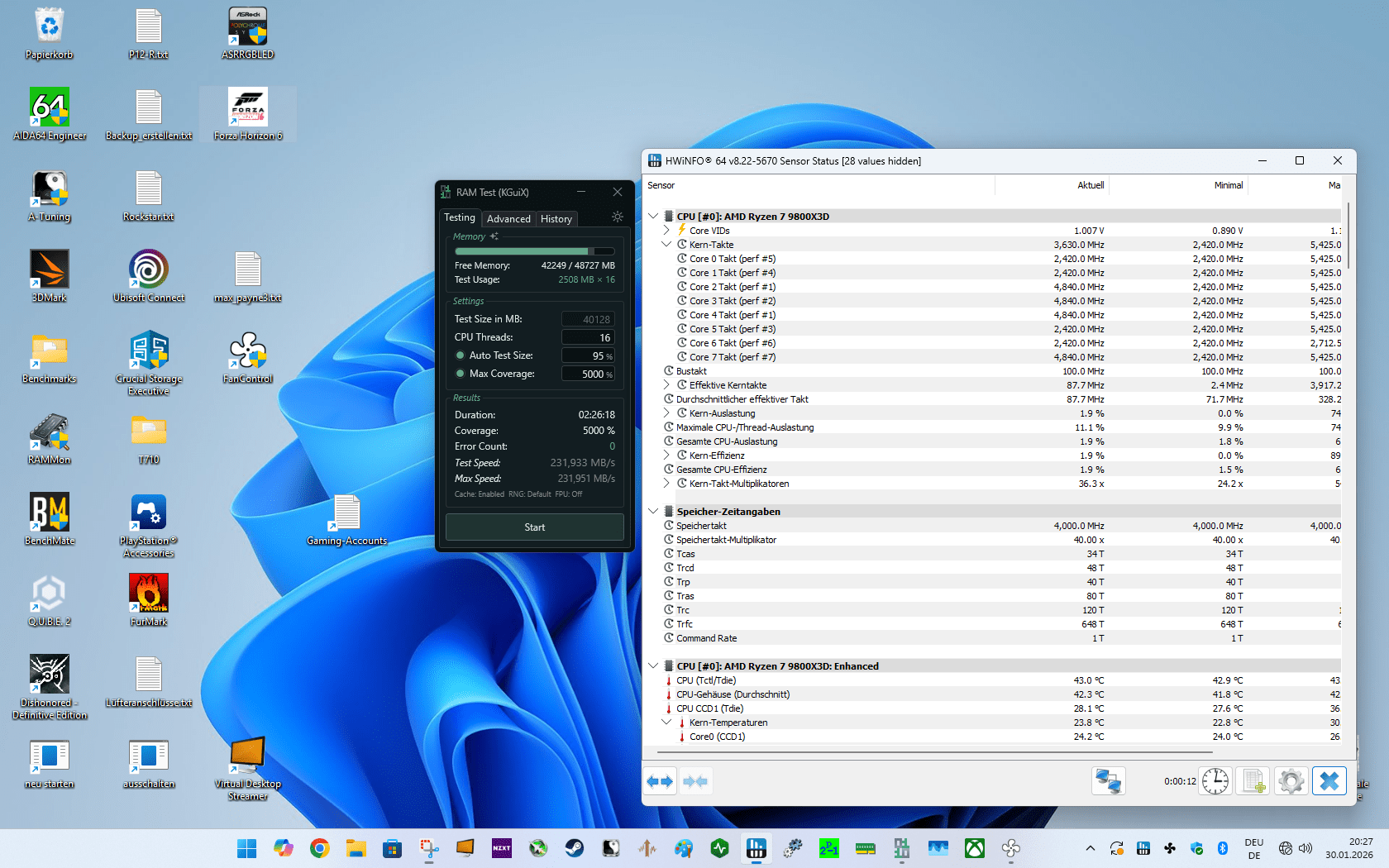
Task: Collapse the Speicher-Zeitangaben section
Action: pos(653,512)
